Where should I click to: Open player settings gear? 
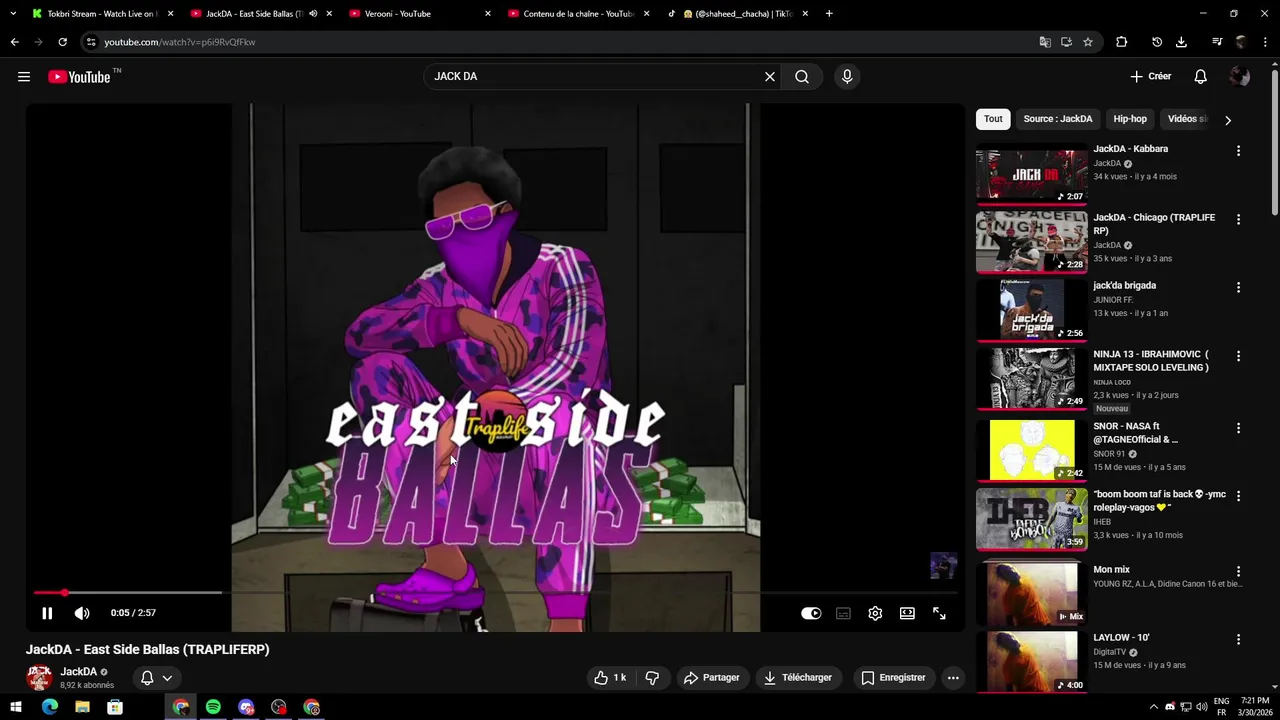tap(875, 613)
